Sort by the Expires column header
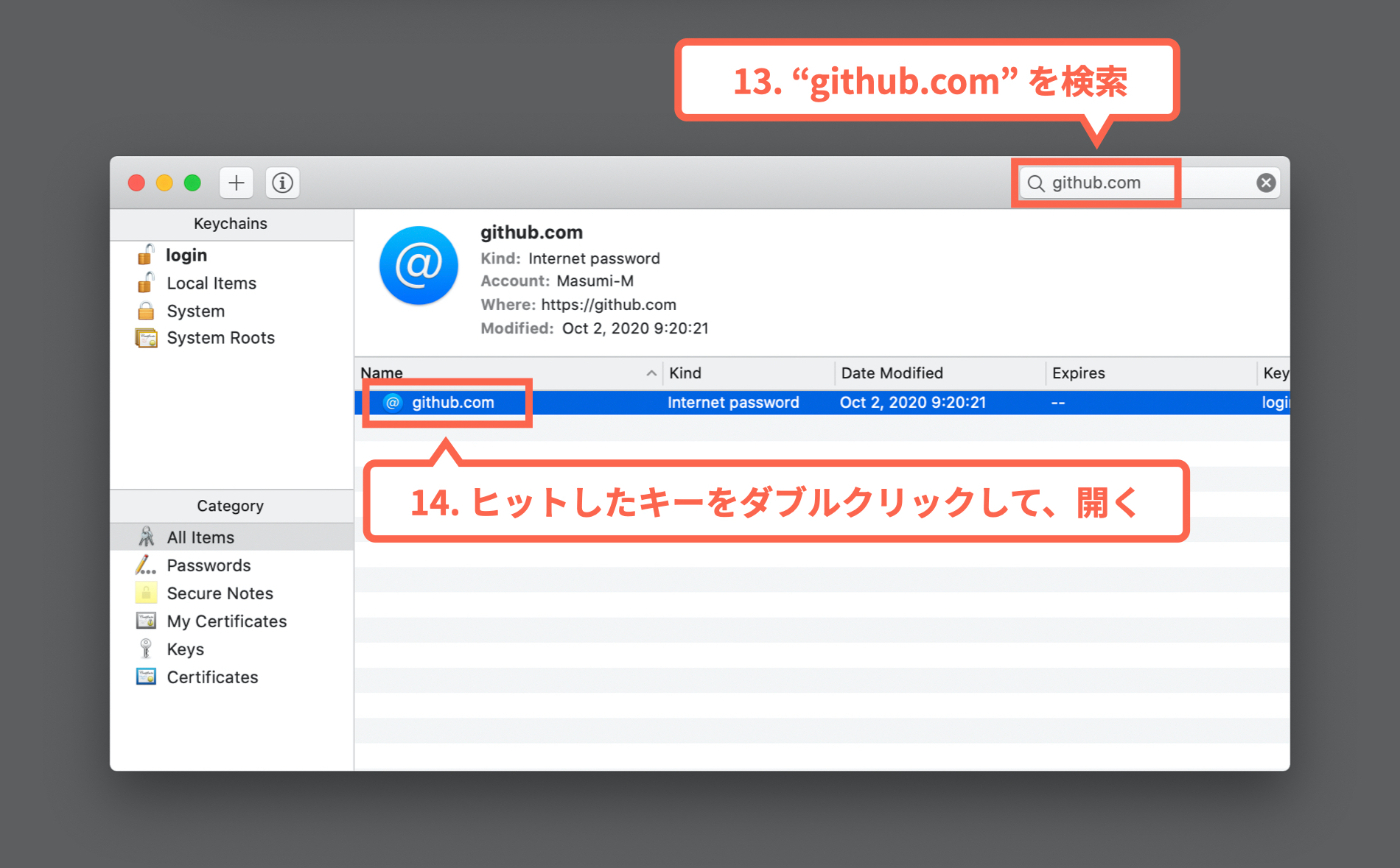Viewport: 1400px width, 868px height. click(x=1151, y=373)
